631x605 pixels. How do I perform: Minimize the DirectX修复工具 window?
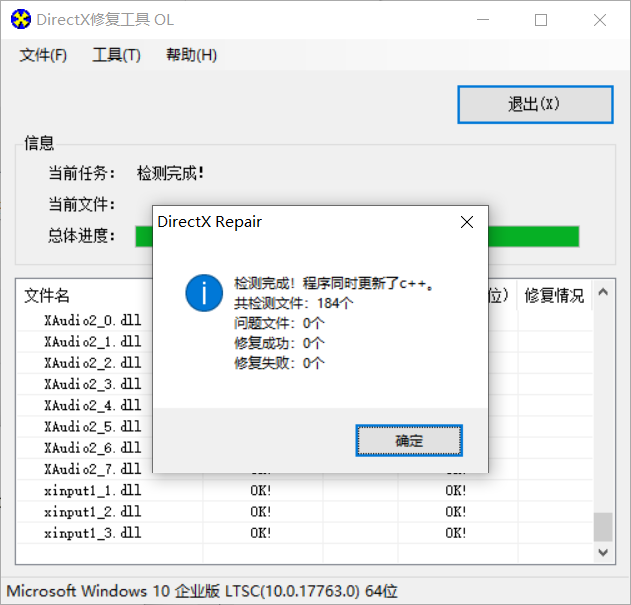[483, 20]
